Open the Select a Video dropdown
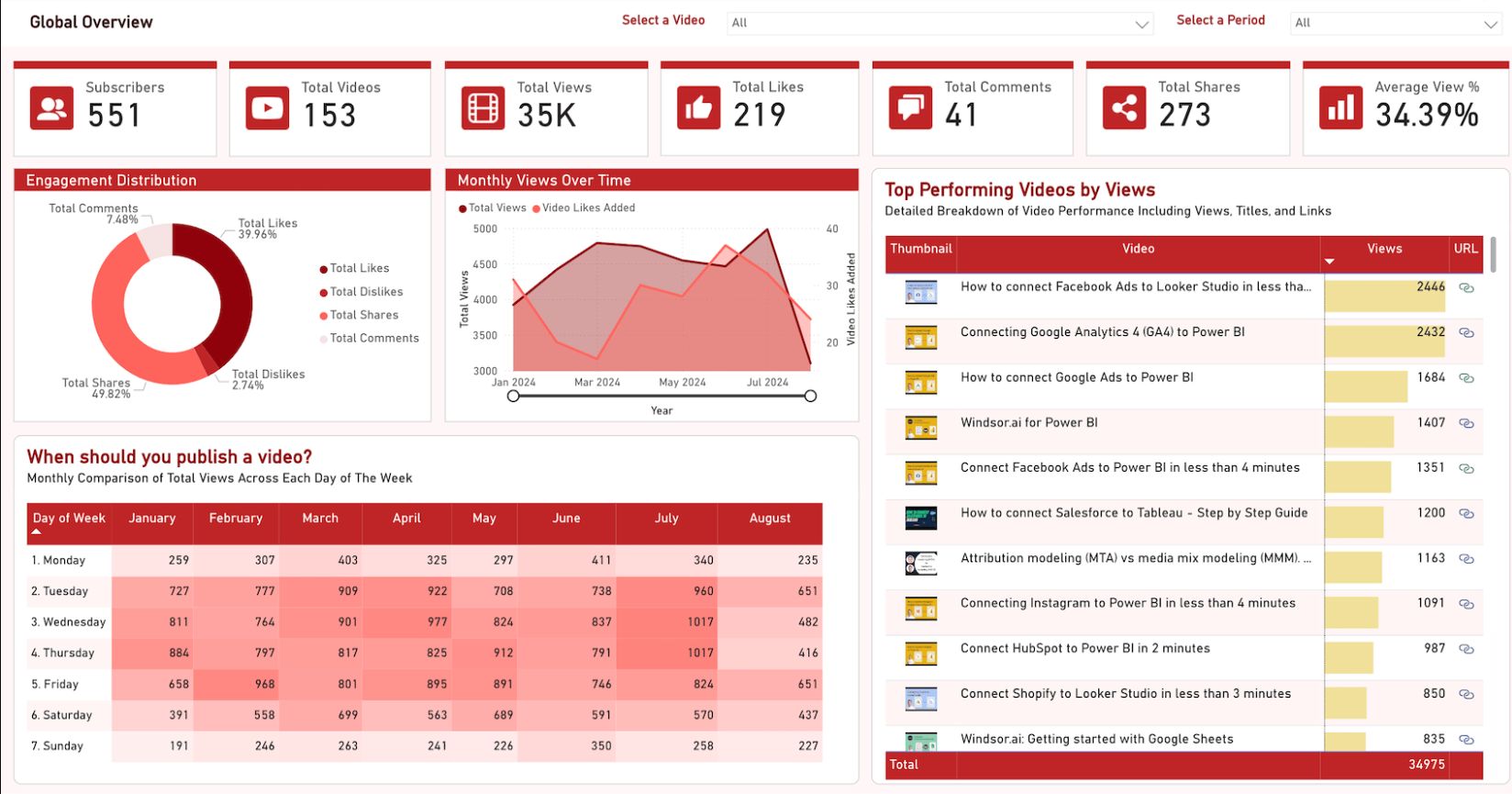1512x794 pixels. pos(939,23)
